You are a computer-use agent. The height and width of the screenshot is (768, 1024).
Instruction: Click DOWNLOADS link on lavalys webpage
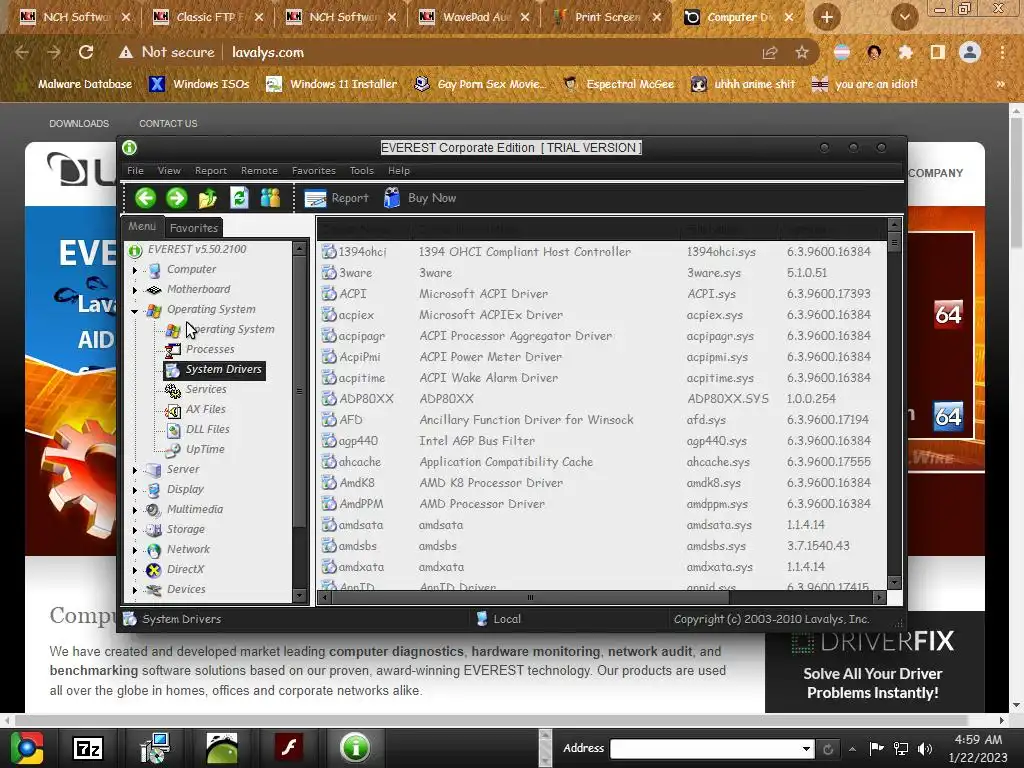click(79, 123)
